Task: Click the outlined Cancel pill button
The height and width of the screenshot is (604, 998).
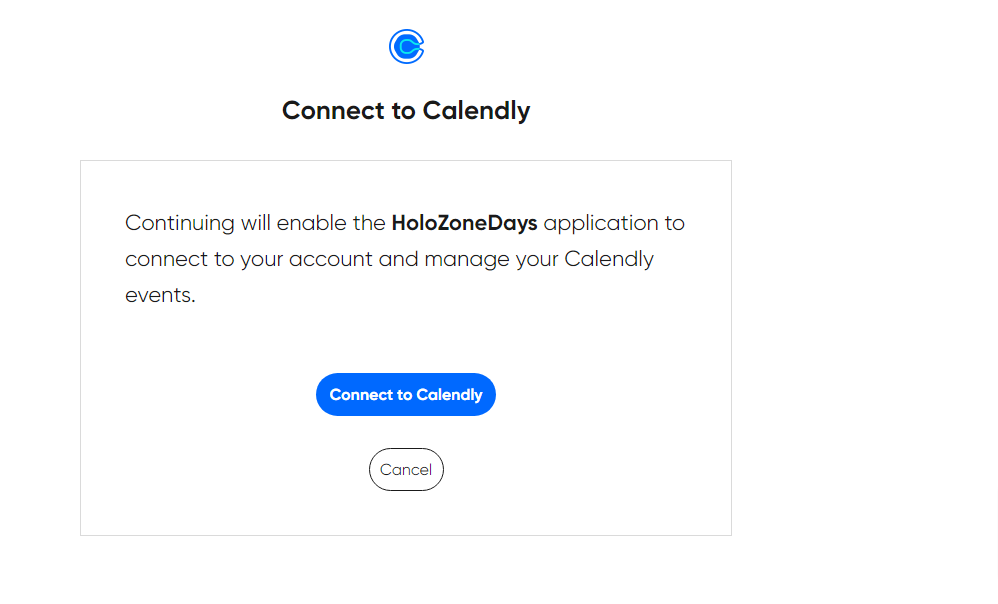Action: coord(406,470)
